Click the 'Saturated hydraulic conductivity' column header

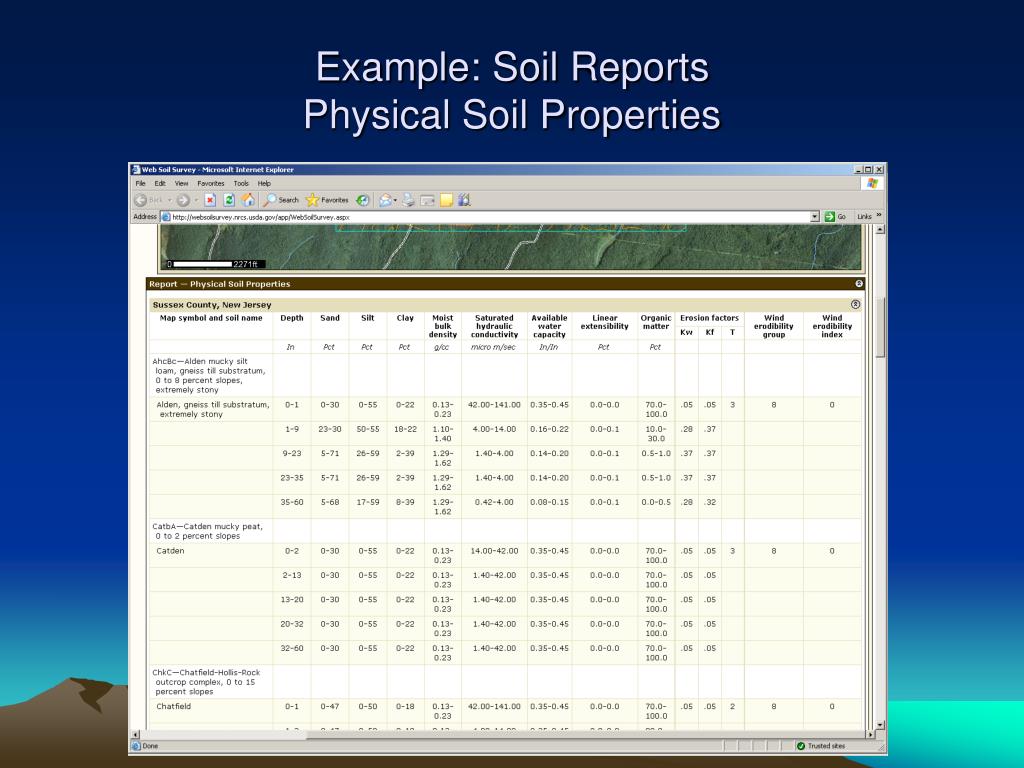pos(494,326)
